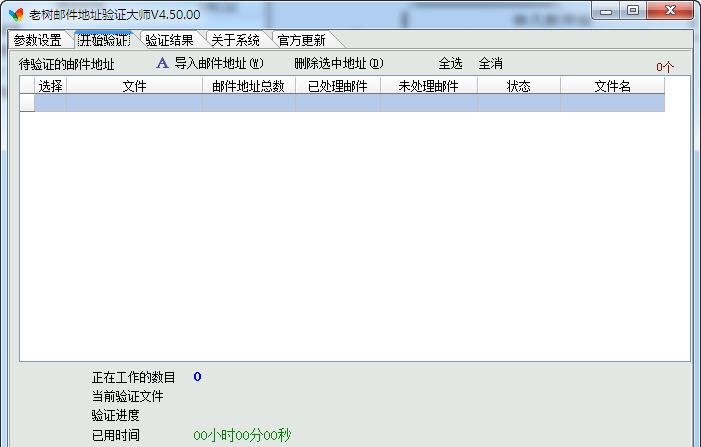The height and width of the screenshot is (447, 701).
Task: Click the 正在工作的数目 label
Action: (133, 377)
